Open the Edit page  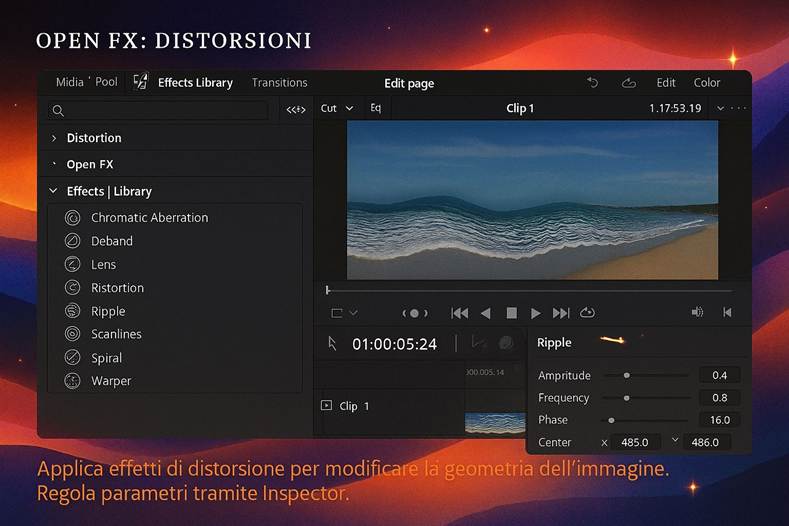[x=666, y=83]
